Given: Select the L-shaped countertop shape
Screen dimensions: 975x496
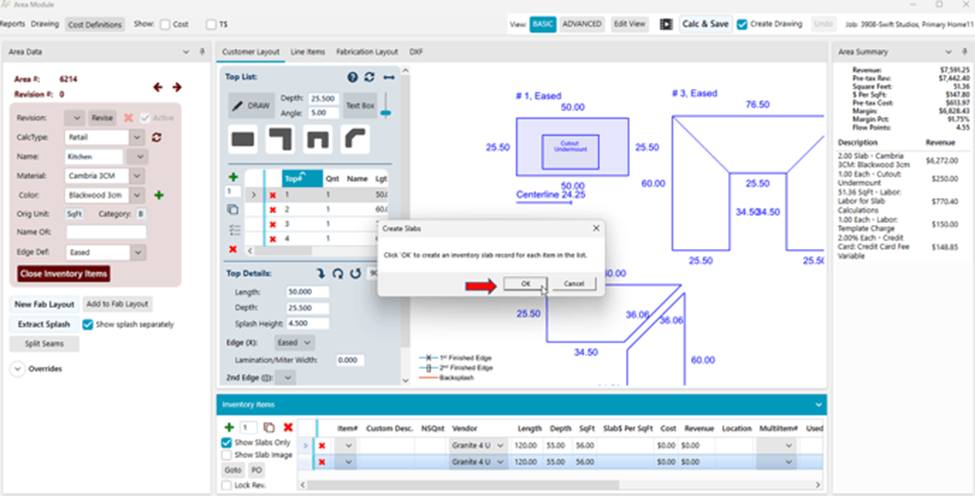Looking at the screenshot, I should pyautogui.click(x=280, y=139).
